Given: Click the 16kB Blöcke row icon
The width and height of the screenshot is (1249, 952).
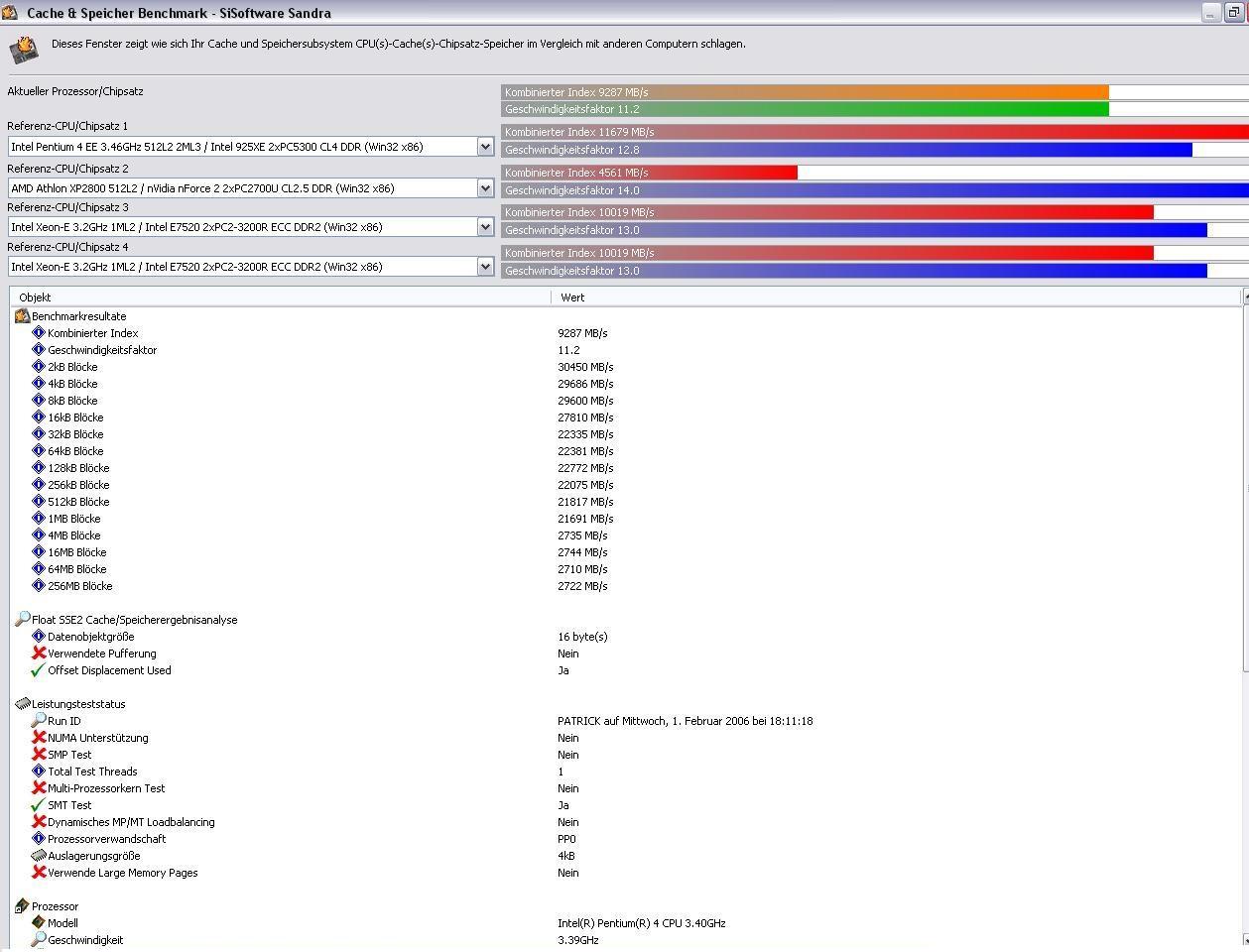Looking at the screenshot, I should point(39,417).
